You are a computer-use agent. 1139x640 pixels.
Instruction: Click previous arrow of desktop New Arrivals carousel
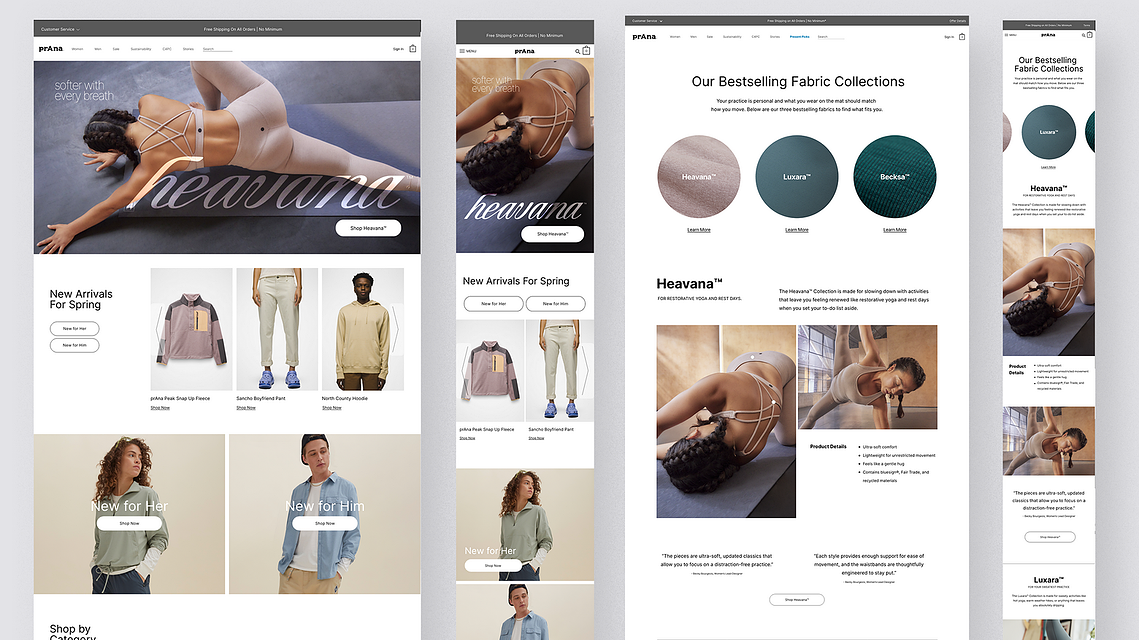click(158, 329)
